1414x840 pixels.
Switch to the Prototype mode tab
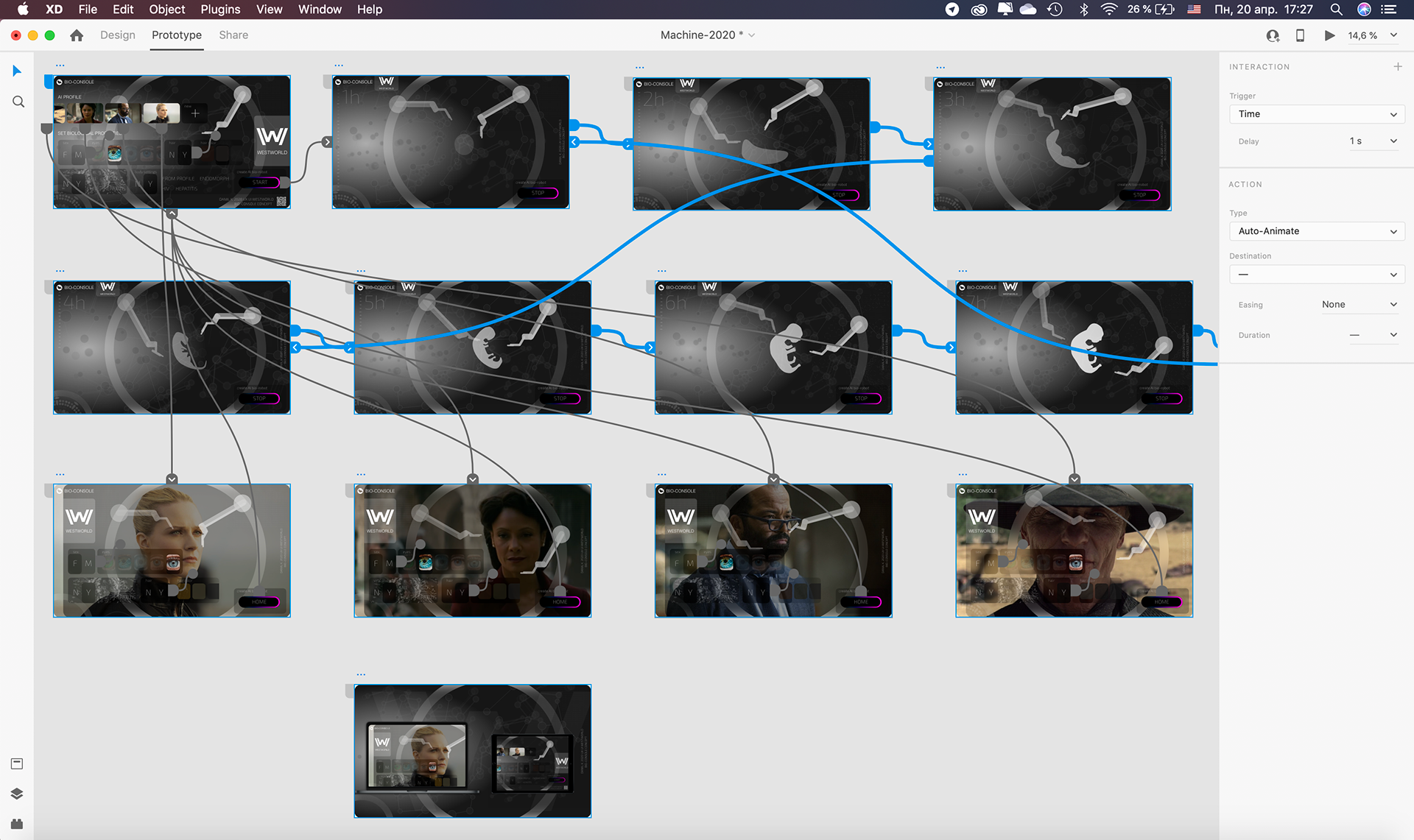(177, 35)
